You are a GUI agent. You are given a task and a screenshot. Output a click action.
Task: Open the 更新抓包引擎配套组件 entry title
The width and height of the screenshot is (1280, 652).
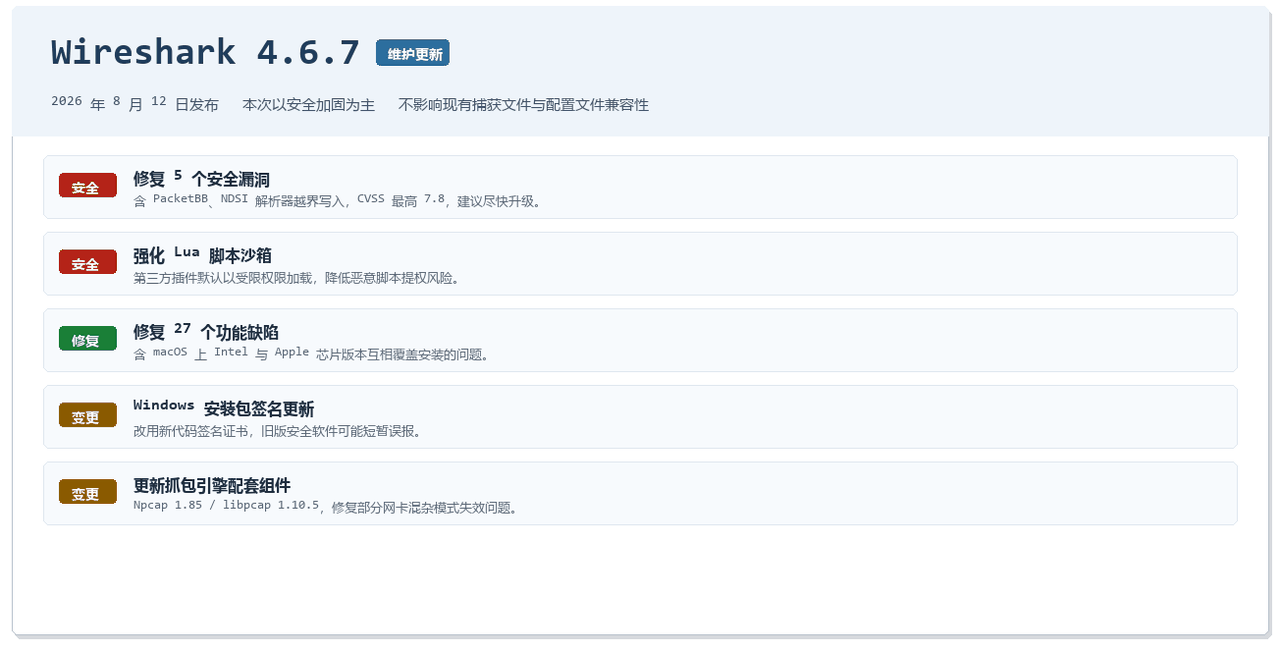click(212, 485)
